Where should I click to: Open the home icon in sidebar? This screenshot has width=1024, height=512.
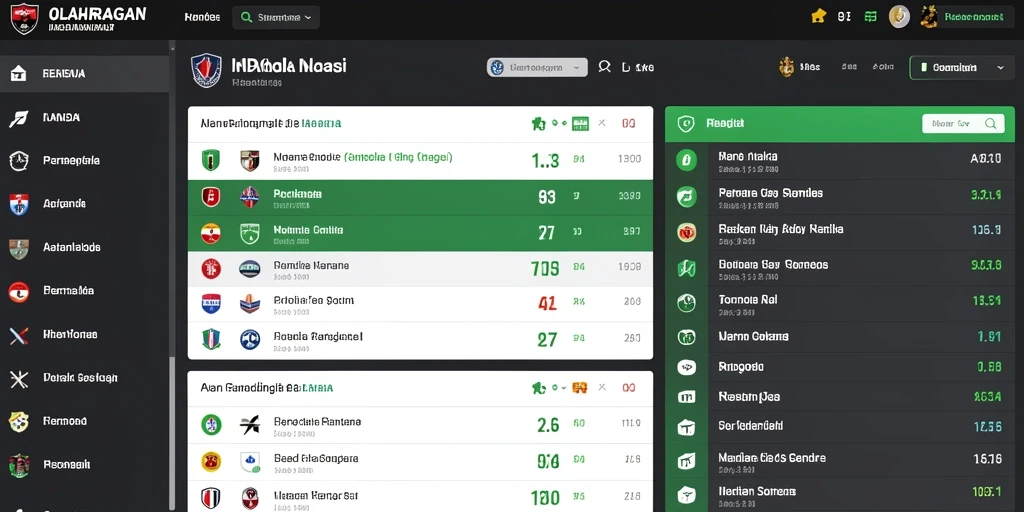[x=18, y=73]
